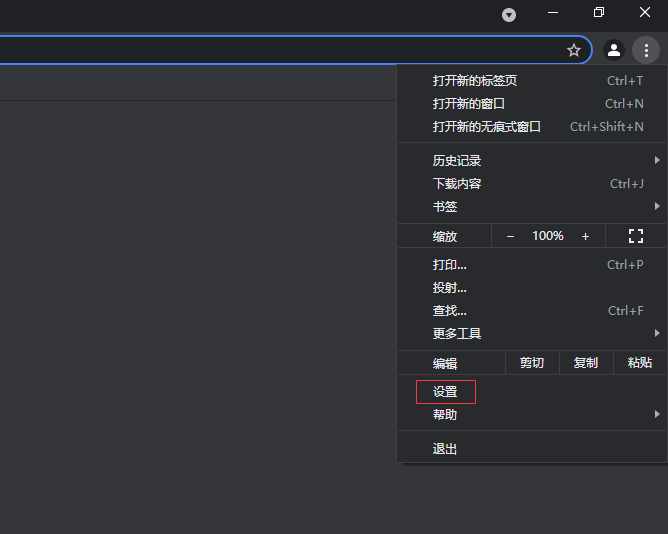Choose 下载内容 from the menu

click(x=457, y=184)
